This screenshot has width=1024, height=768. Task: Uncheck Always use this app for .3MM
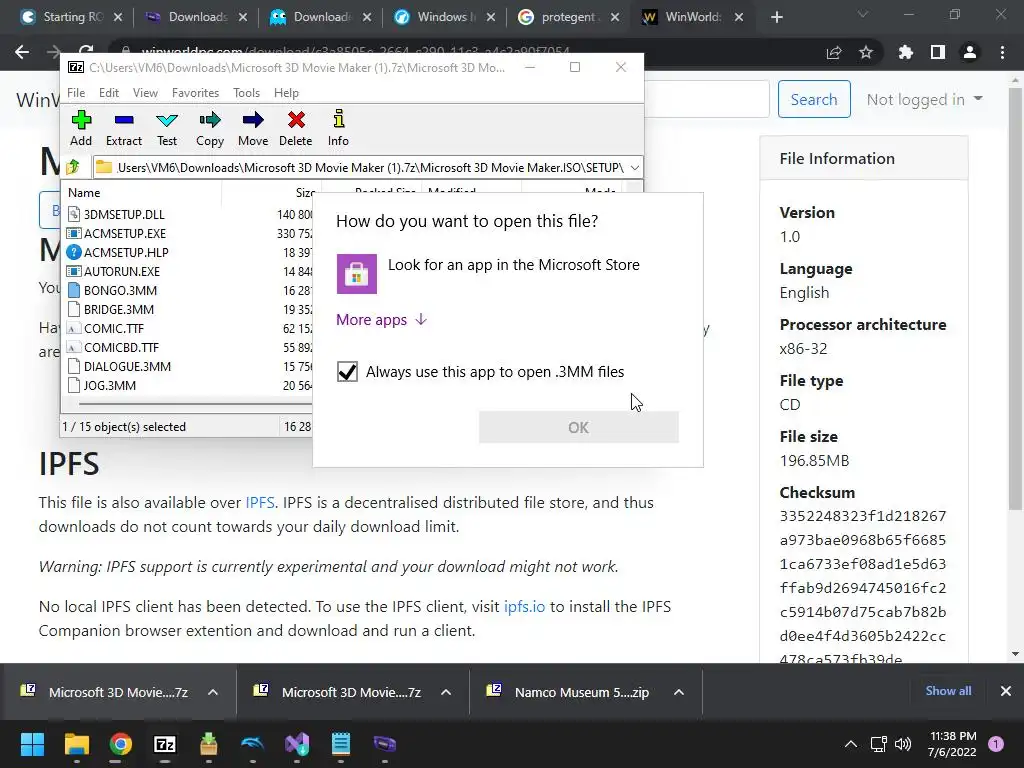point(347,372)
